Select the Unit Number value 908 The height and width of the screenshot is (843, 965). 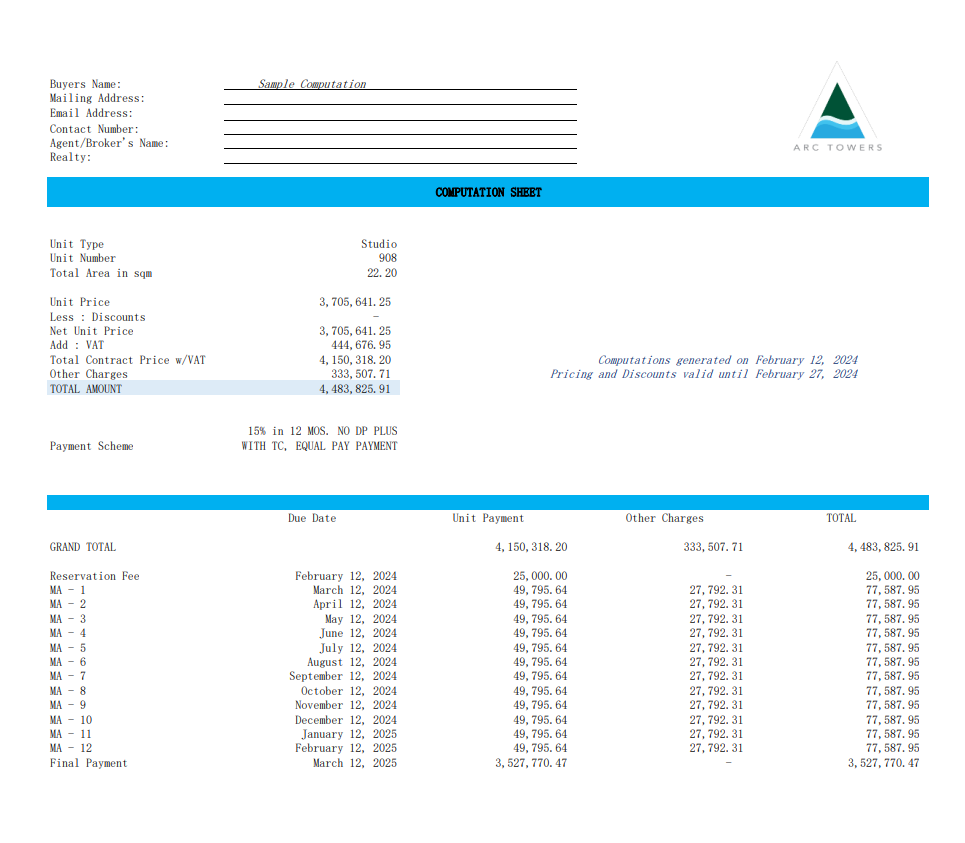tap(388, 258)
